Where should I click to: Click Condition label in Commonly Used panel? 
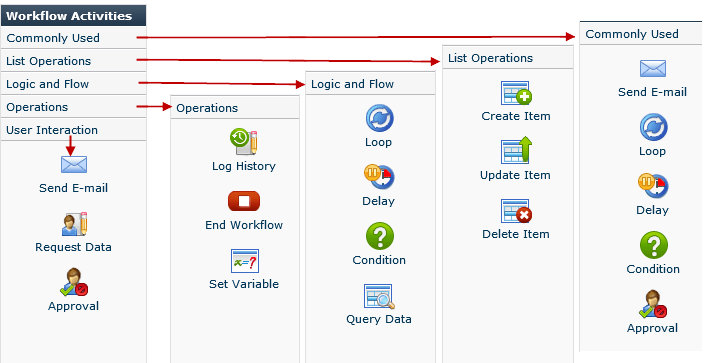[653, 269]
